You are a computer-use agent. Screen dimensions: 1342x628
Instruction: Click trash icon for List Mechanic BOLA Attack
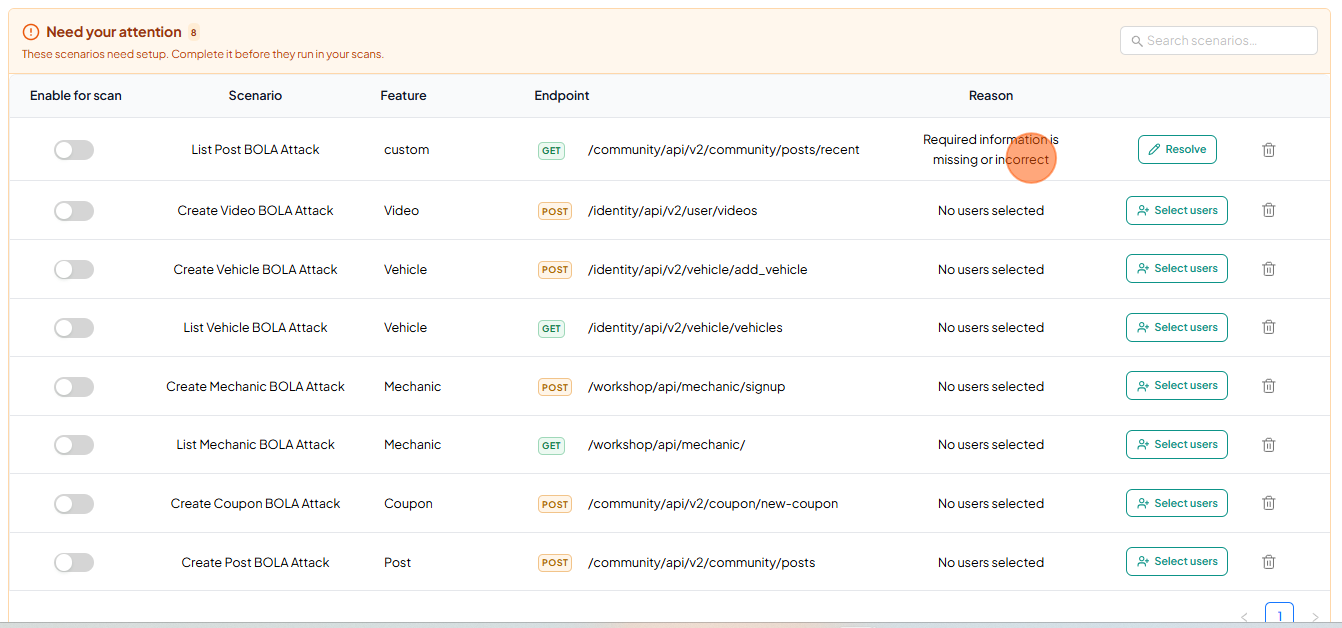pyautogui.click(x=1268, y=445)
